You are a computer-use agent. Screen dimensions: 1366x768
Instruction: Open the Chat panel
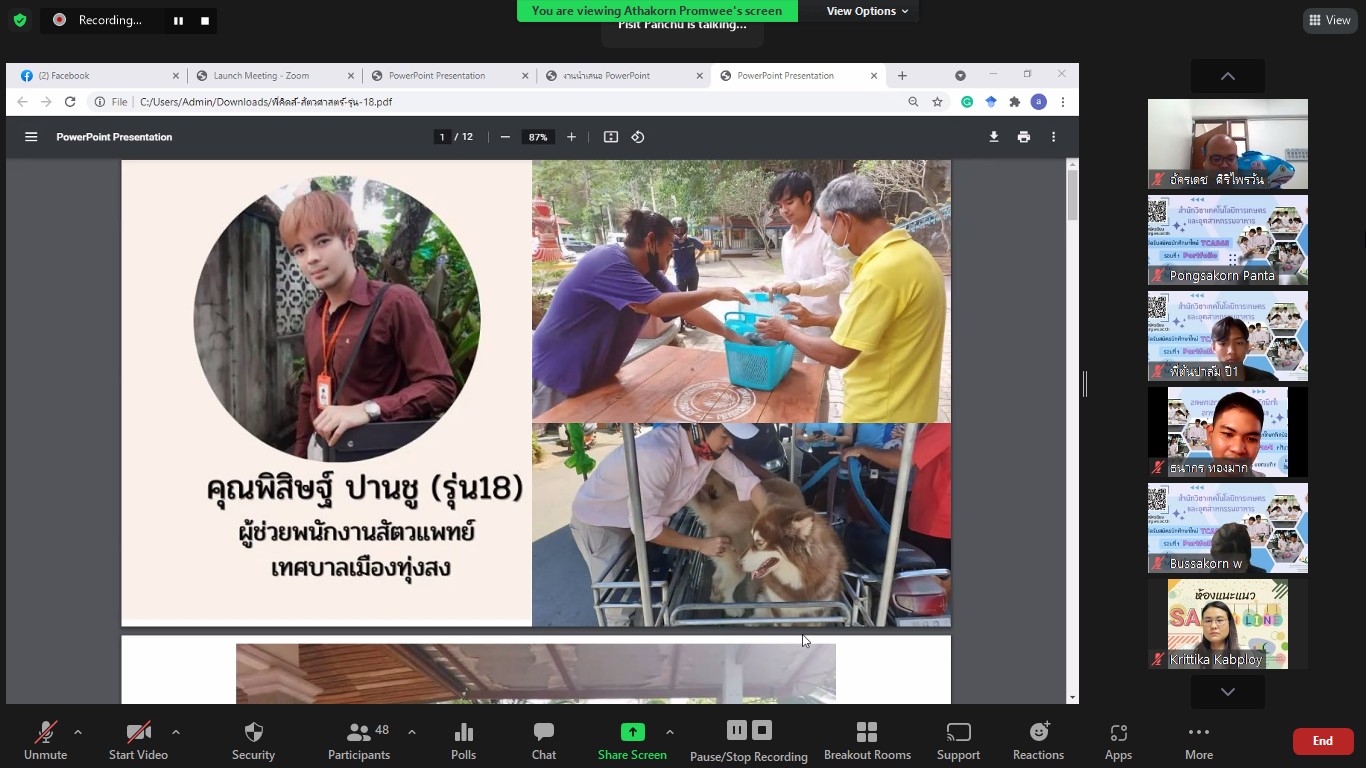coord(543,741)
